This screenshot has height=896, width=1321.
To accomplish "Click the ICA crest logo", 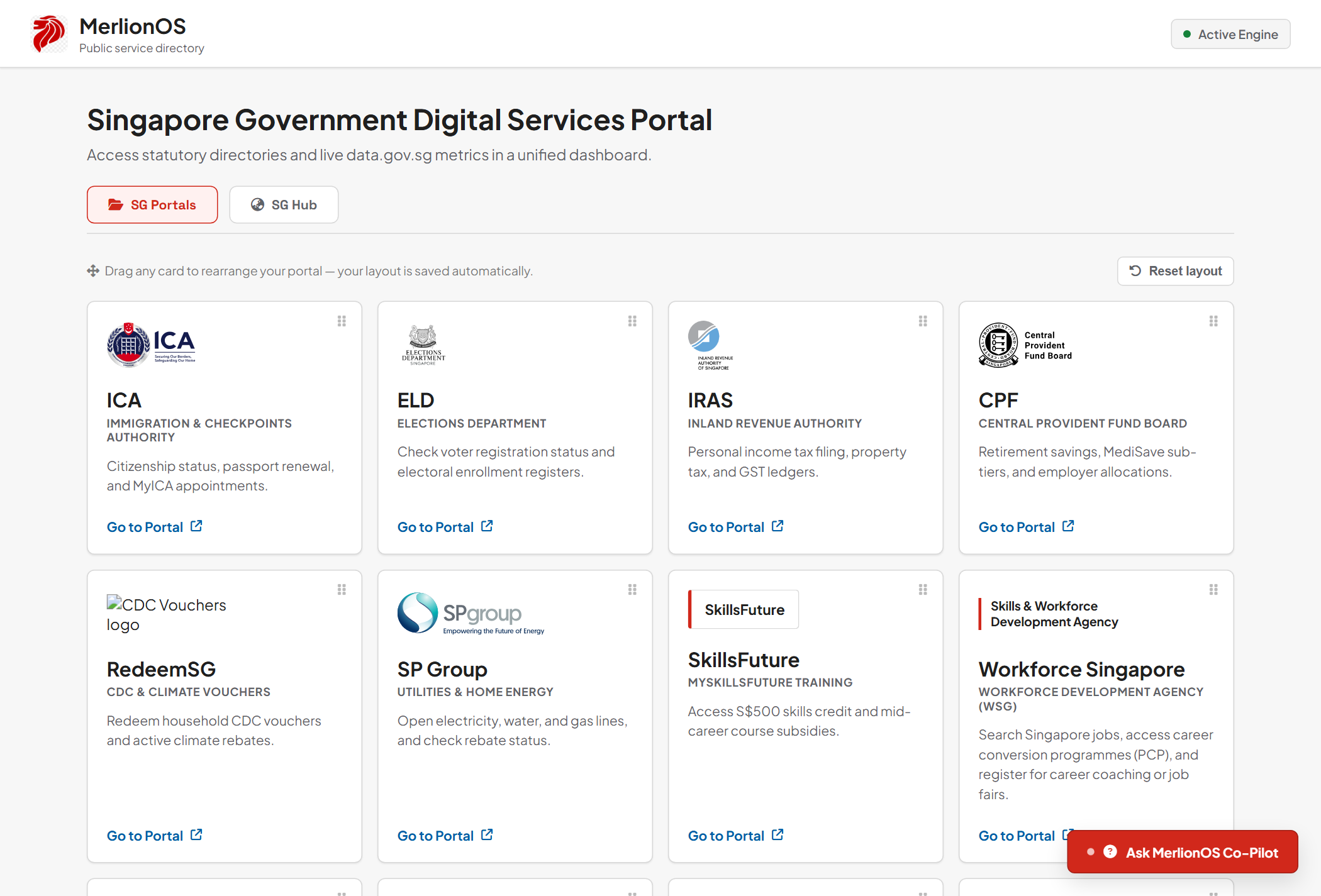I will (151, 345).
